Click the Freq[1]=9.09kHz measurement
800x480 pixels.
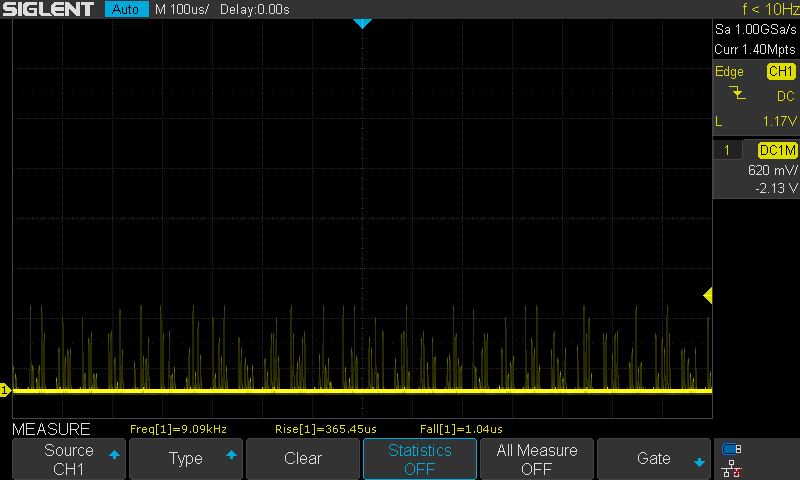point(178,429)
